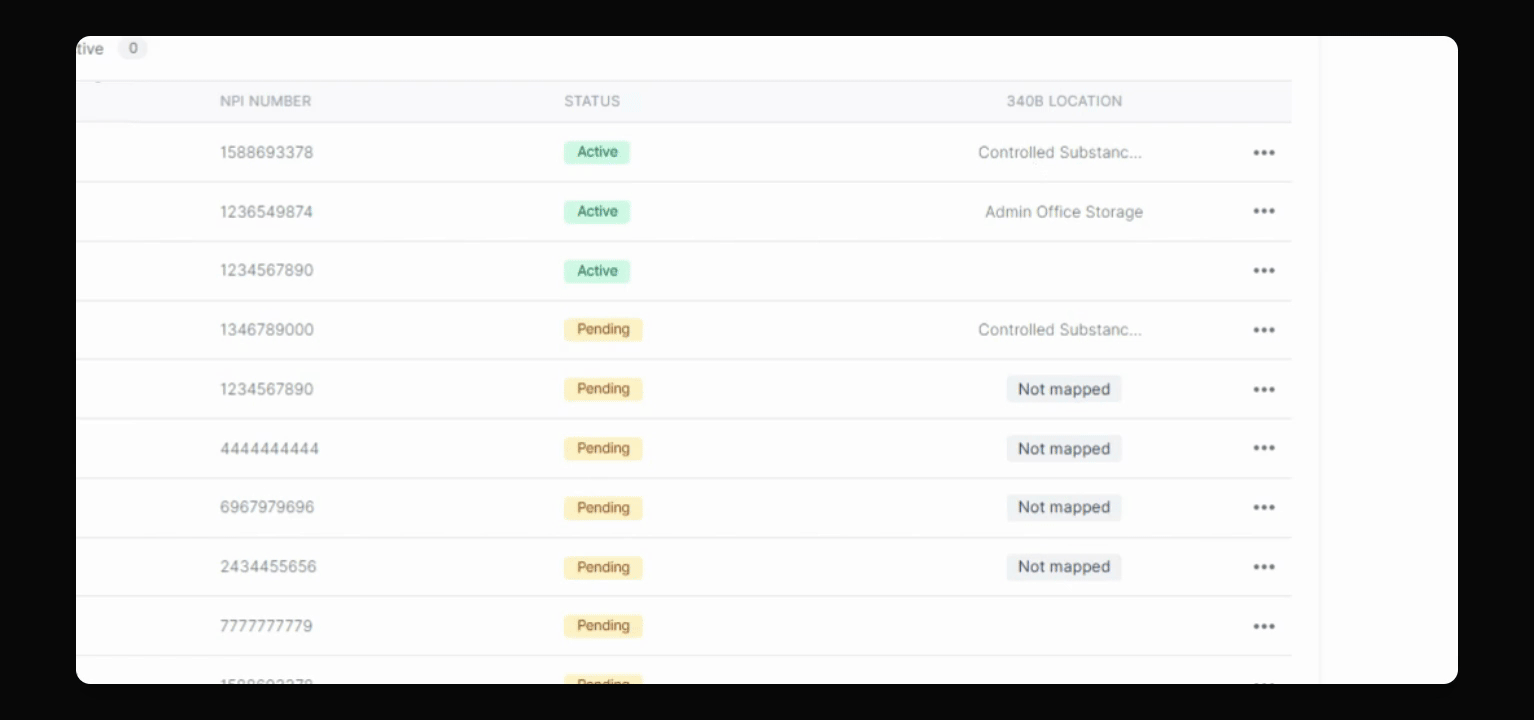Click the Pending badge for NPI 6967979696
This screenshot has width=1534, height=720.
603,508
